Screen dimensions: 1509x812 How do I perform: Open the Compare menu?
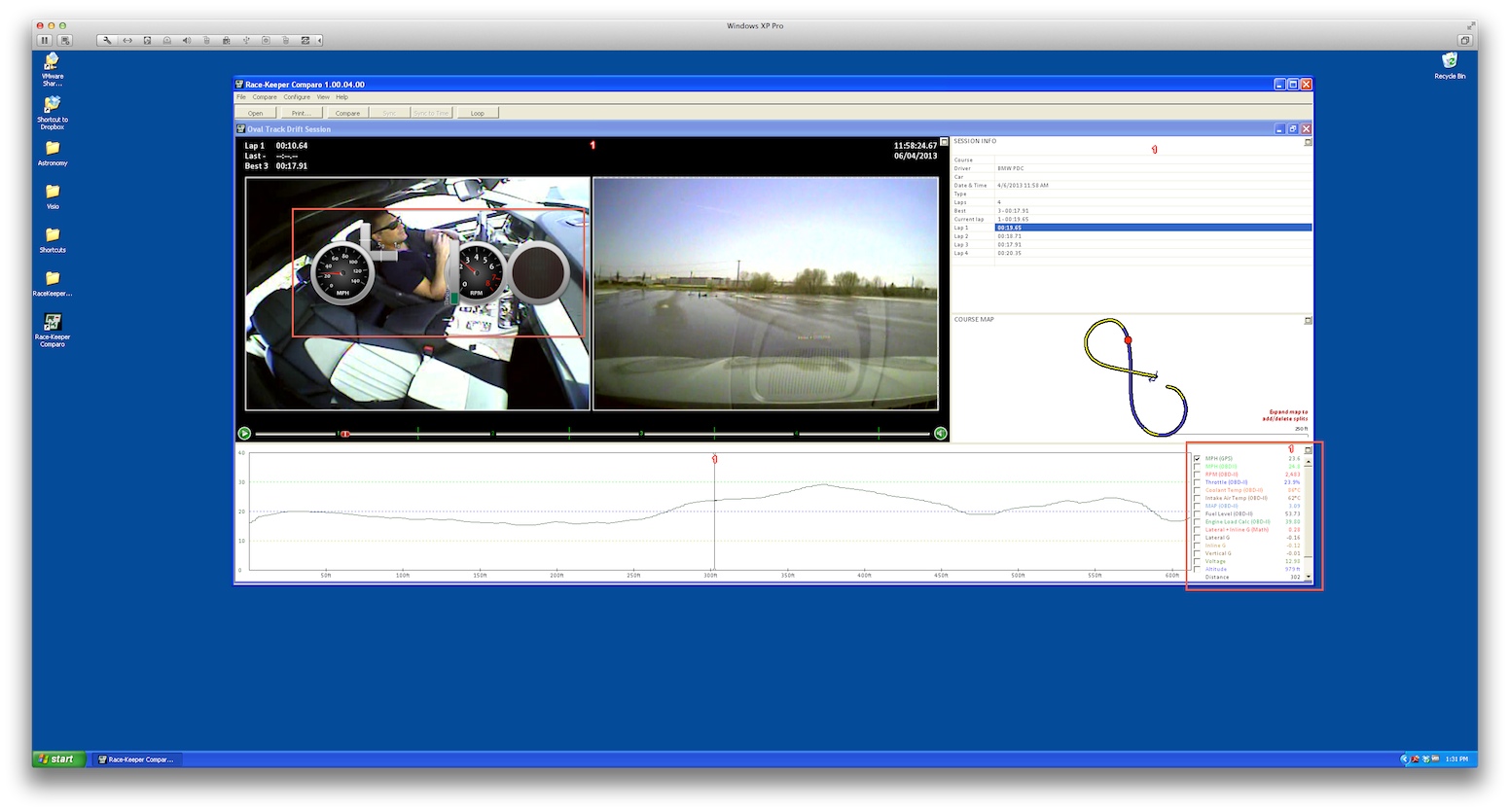click(x=265, y=97)
